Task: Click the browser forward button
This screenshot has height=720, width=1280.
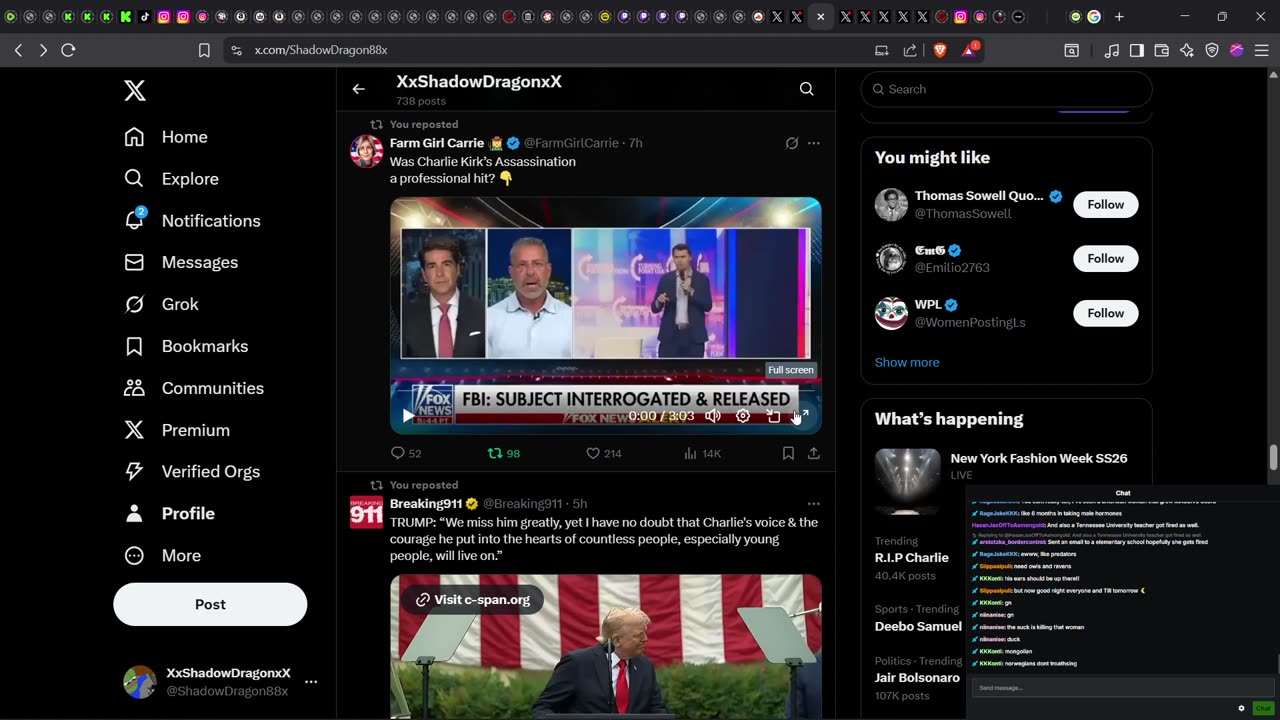Action: 43,50
